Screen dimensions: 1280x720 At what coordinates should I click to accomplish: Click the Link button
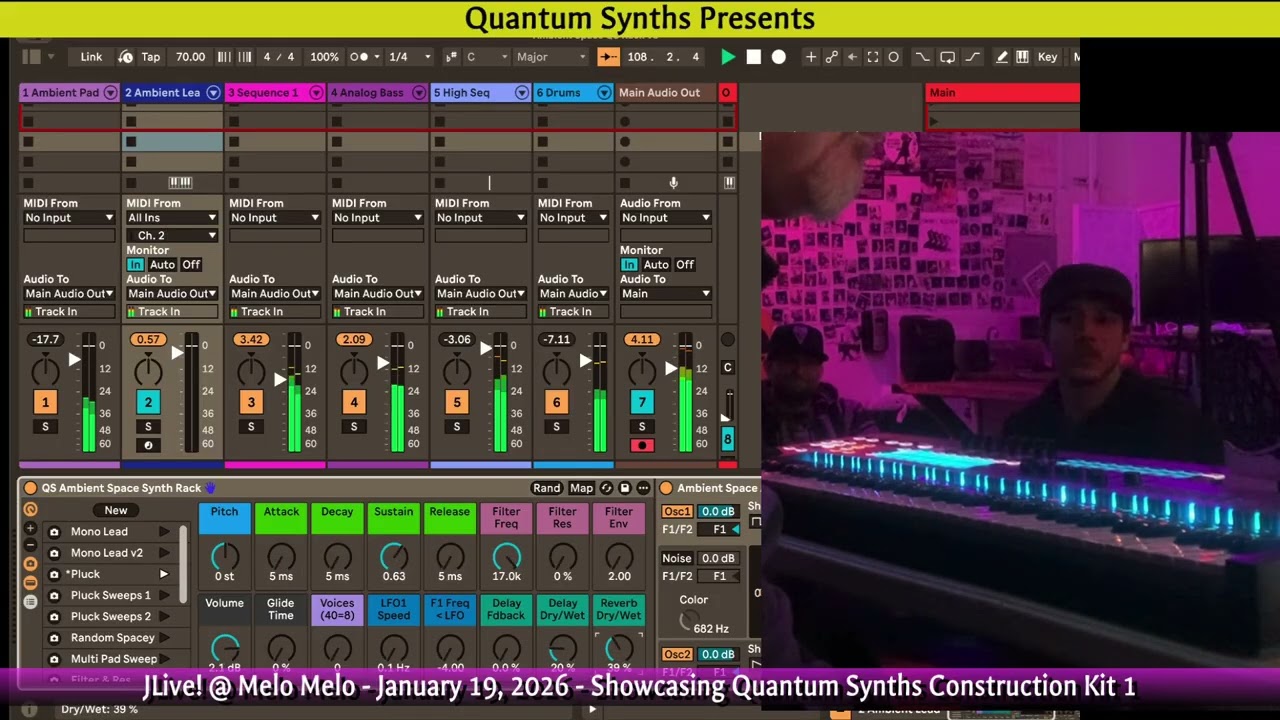point(91,57)
